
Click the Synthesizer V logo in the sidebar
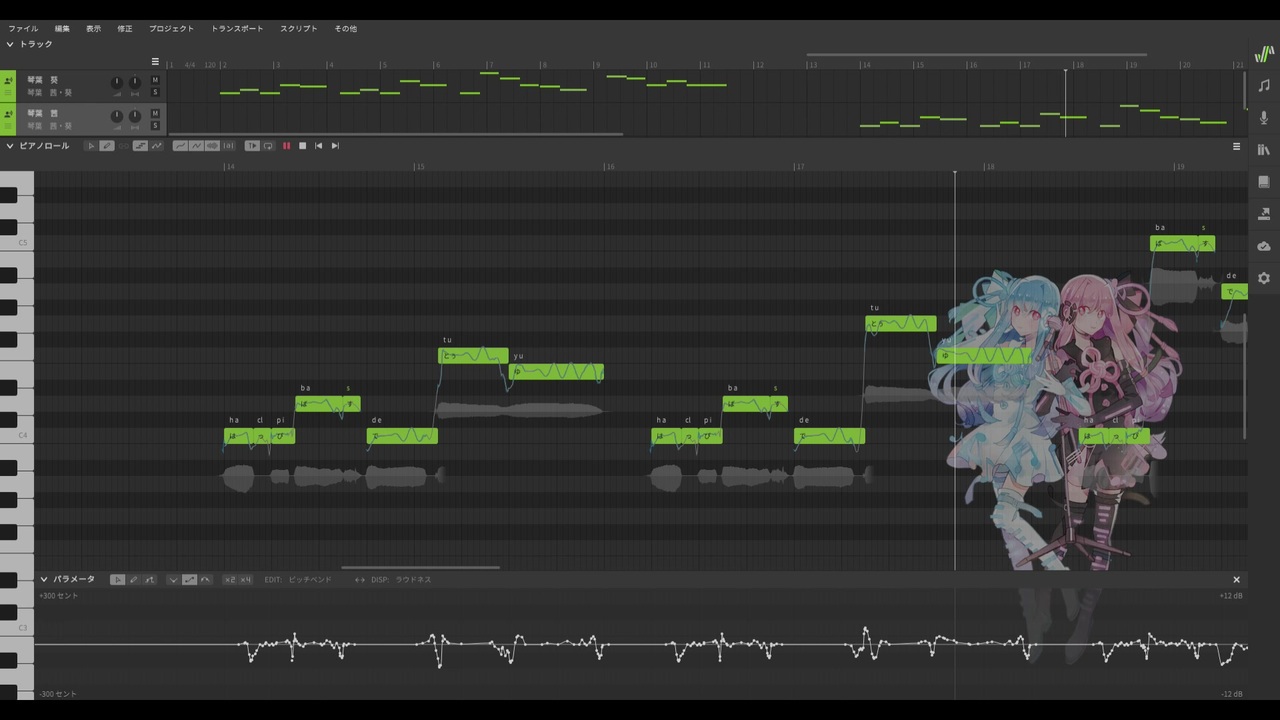[1264, 54]
